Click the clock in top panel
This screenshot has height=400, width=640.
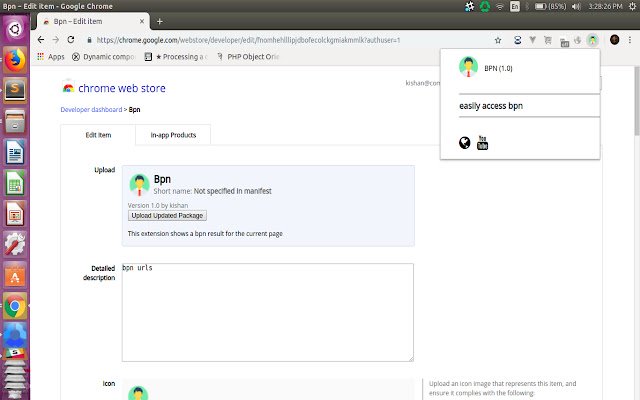[x=605, y=6]
